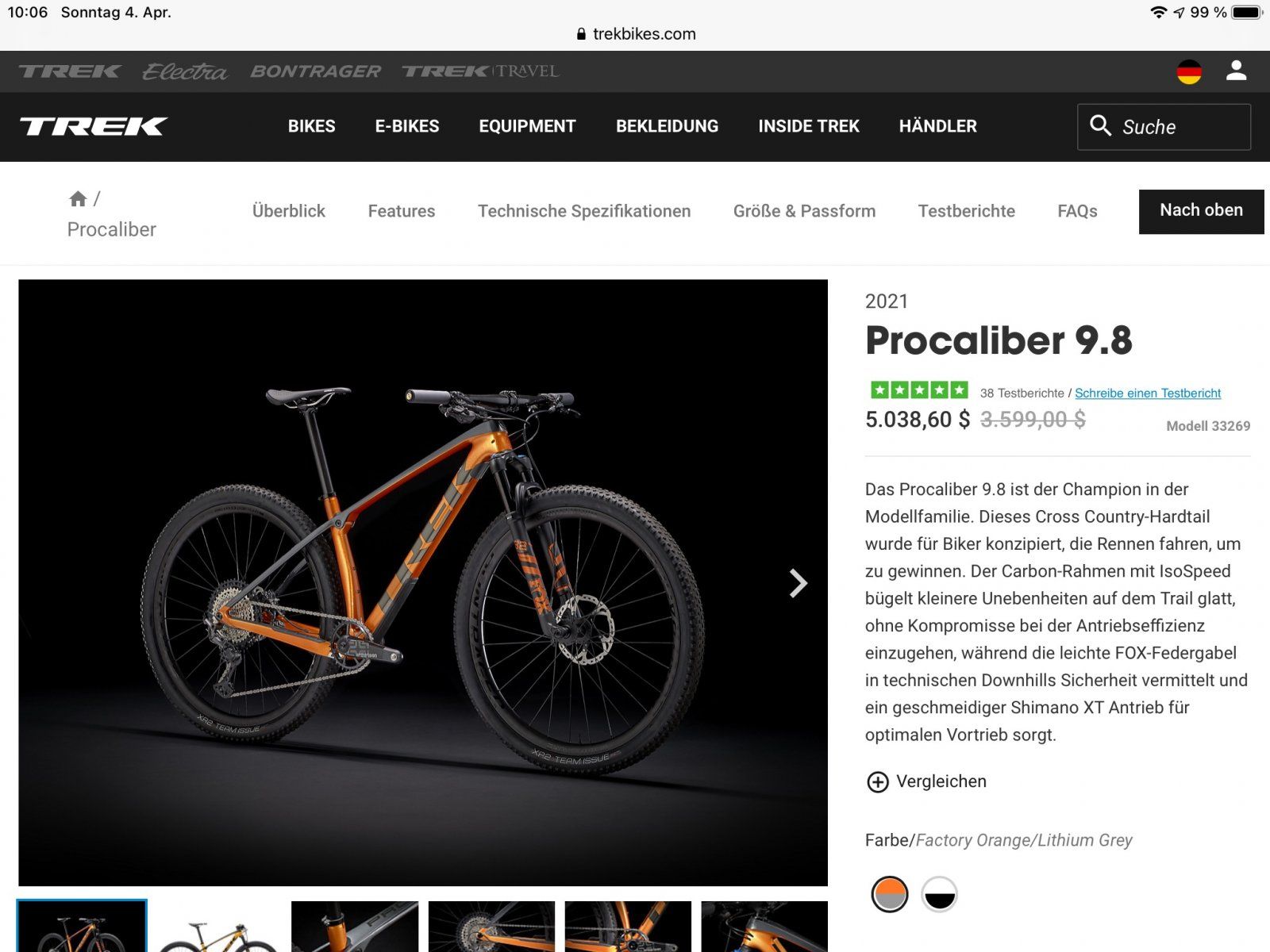Click the home breadcrumb icon
1270x952 pixels.
[78, 198]
